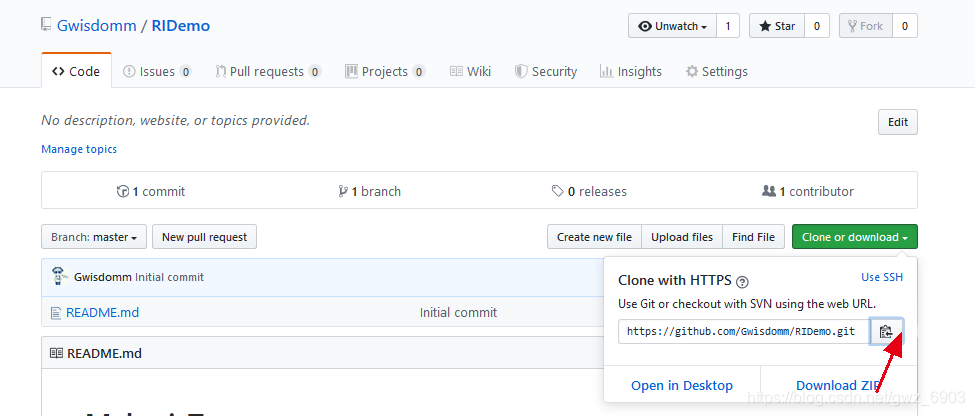This screenshot has width=975, height=416.
Task: Click New pull request button
Action: tap(205, 237)
